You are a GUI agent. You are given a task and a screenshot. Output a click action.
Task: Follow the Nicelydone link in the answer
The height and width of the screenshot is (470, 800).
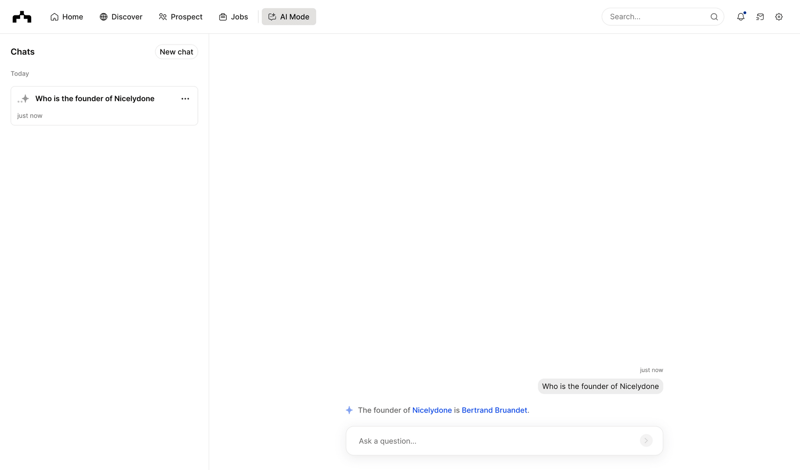432,410
